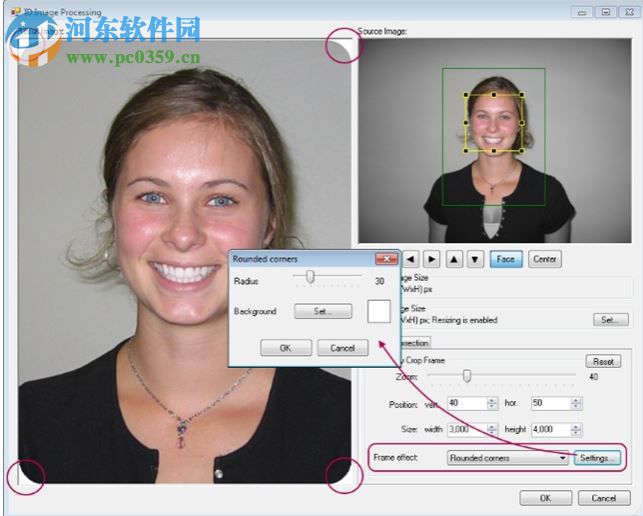
Task: Click Cancel in the ID Image Processing window
Action: (604, 498)
